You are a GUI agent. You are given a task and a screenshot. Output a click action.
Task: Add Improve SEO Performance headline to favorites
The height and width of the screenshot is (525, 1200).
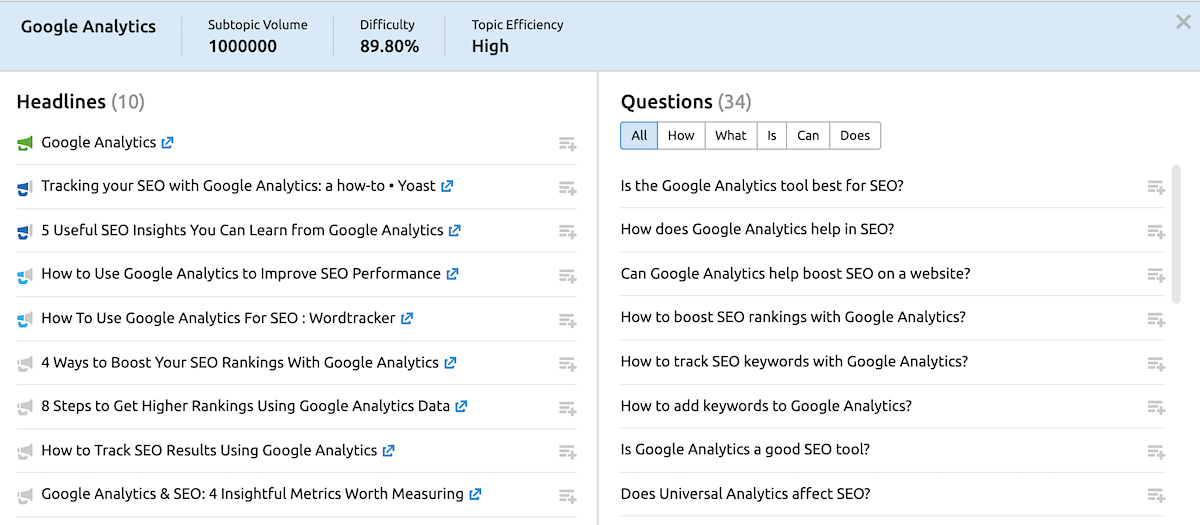[x=567, y=276]
